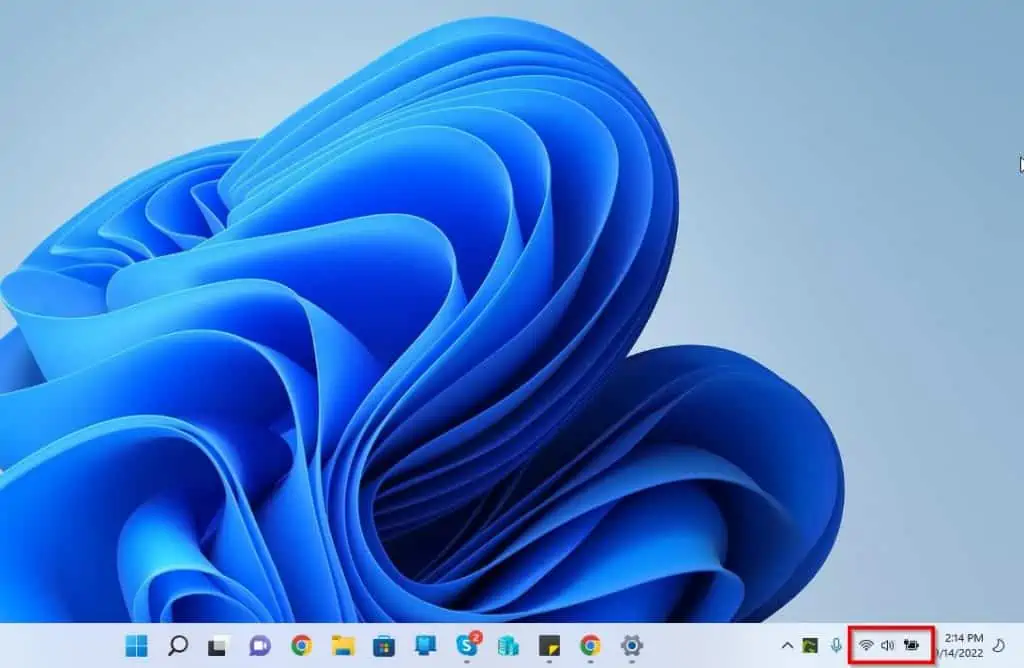Click the blue monitor app icon
Viewport: 1024px width, 668px height.
(425, 646)
